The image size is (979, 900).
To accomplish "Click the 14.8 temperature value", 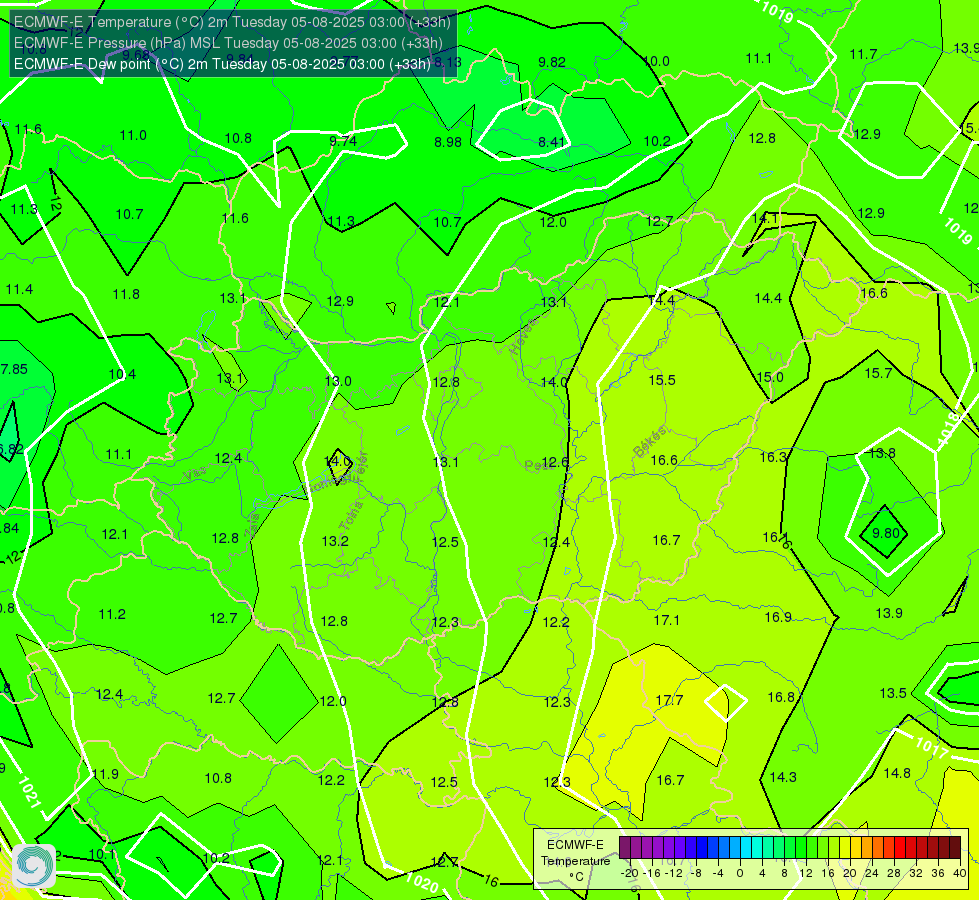I will pos(897,774).
